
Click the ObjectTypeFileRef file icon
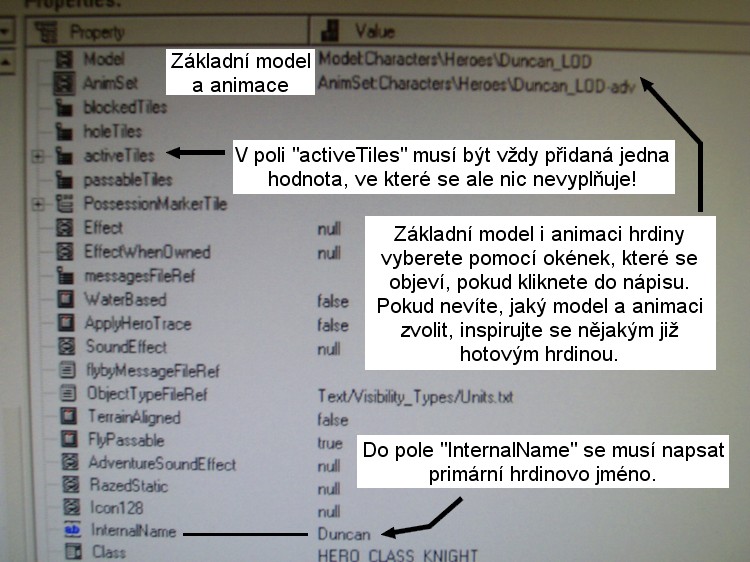(67, 393)
